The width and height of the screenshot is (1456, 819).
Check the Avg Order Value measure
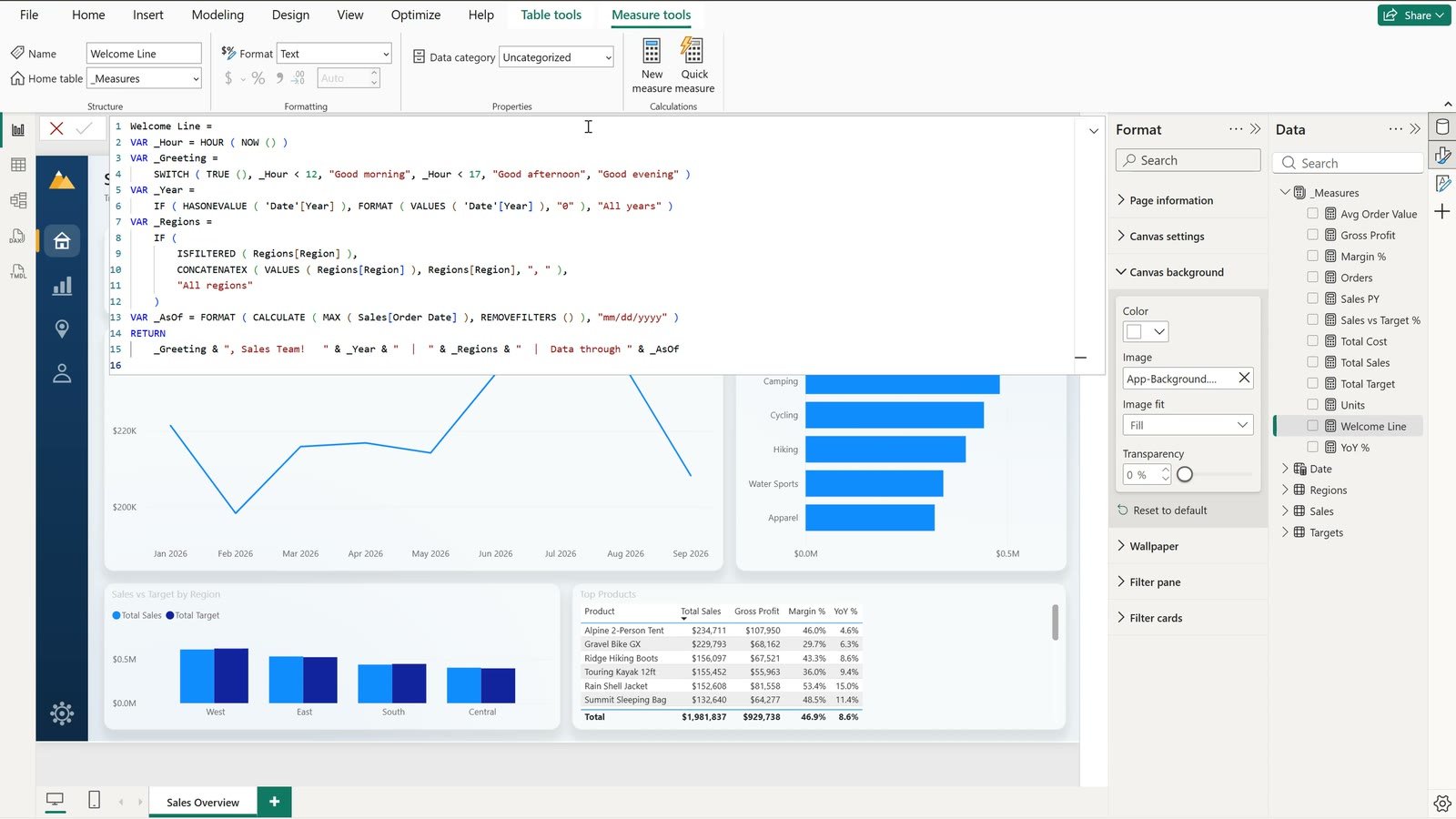pos(1312,214)
